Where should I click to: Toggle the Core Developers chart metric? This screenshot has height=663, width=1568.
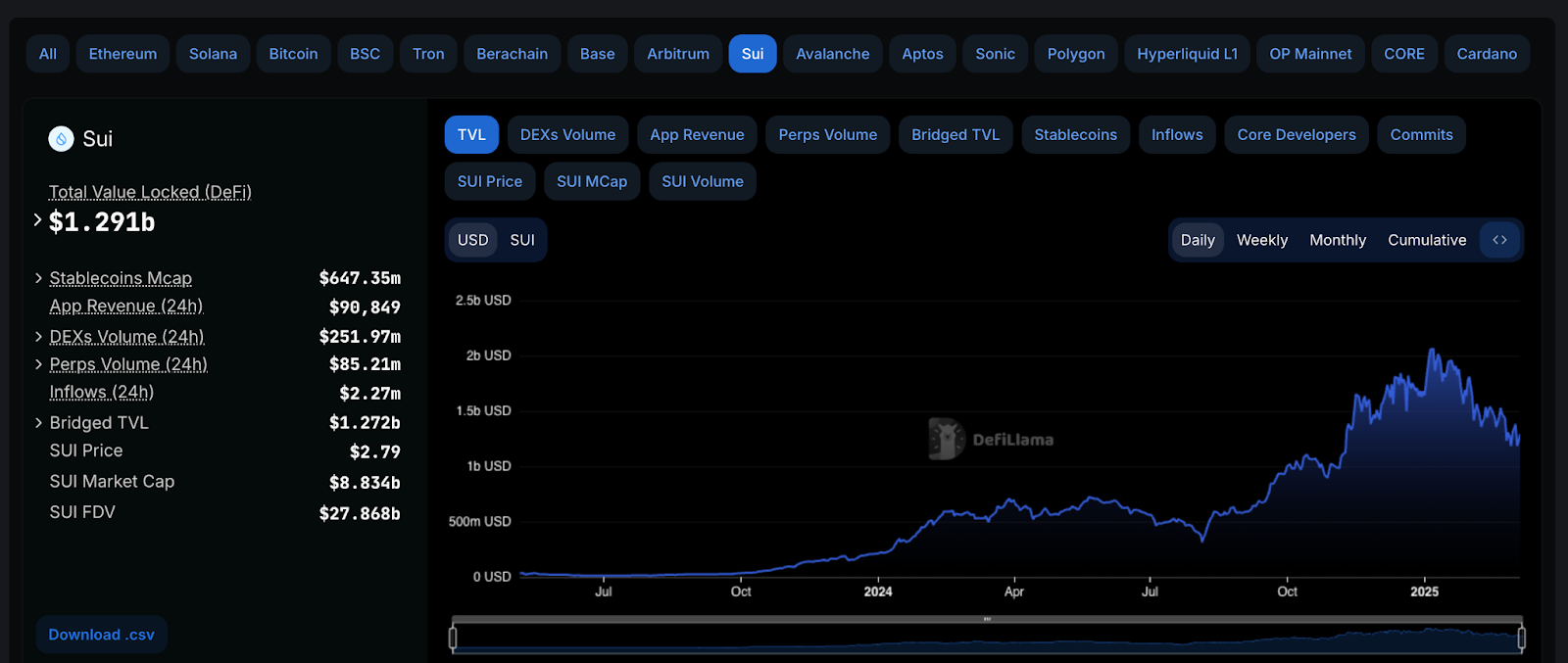(1297, 135)
